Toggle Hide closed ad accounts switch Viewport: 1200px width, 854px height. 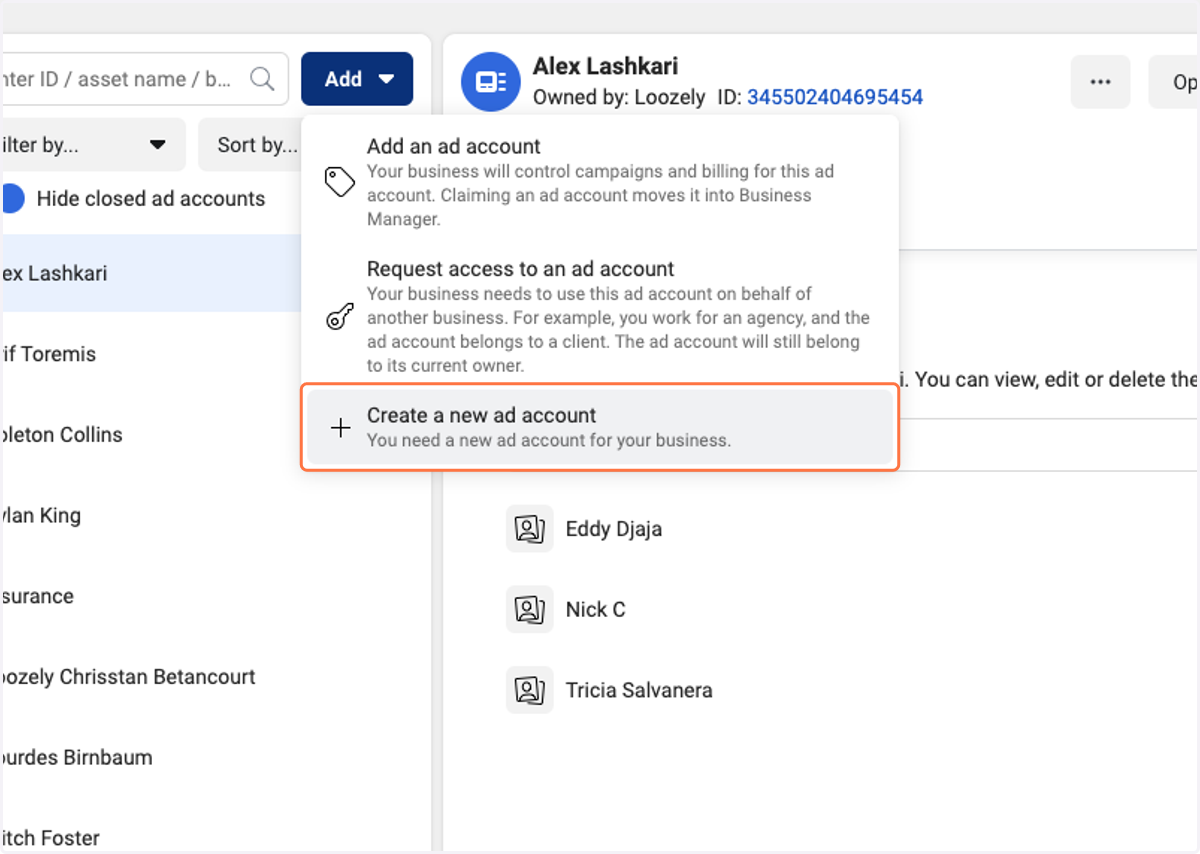tap(12, 199)
